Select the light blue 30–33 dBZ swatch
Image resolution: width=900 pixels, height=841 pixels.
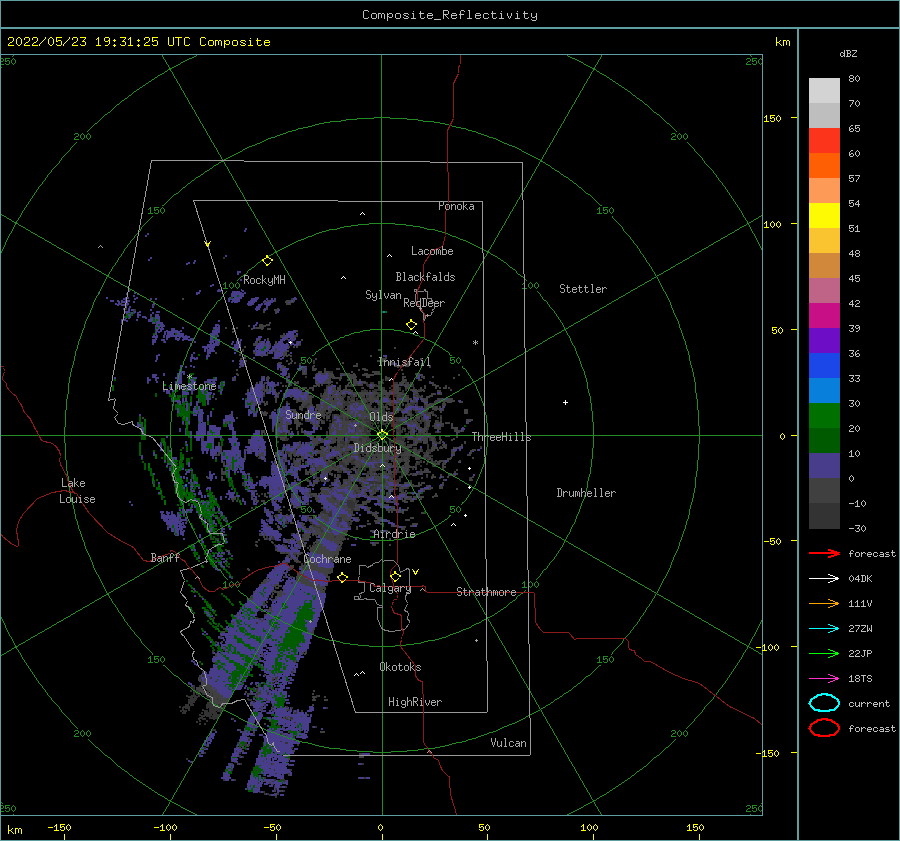point(824,390)
